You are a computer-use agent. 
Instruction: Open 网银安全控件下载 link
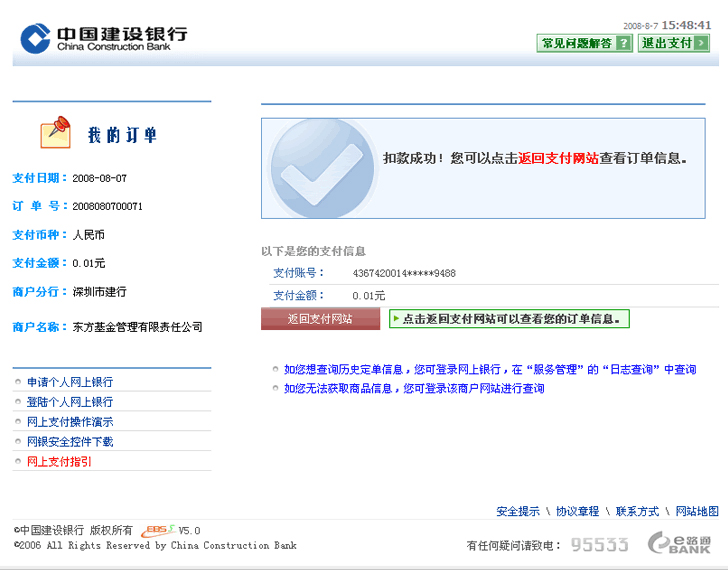pyautogui.click(x=70, y=442)
